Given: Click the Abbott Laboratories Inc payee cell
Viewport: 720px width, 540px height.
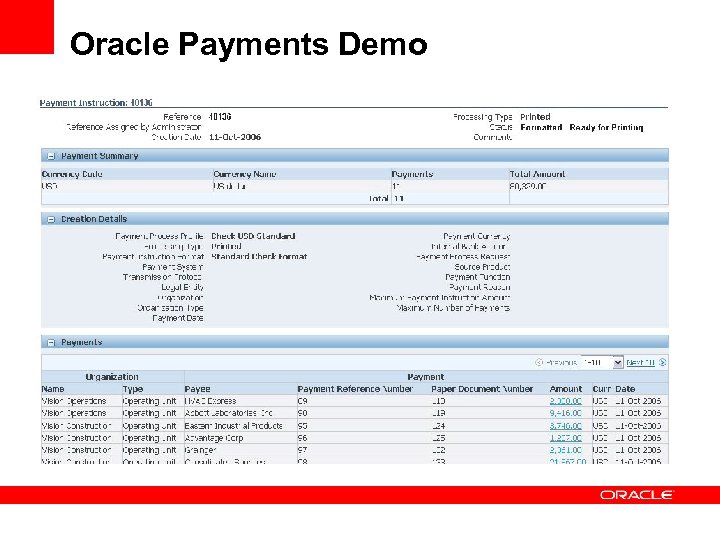Looking at the screenshot, I should 228,413.
